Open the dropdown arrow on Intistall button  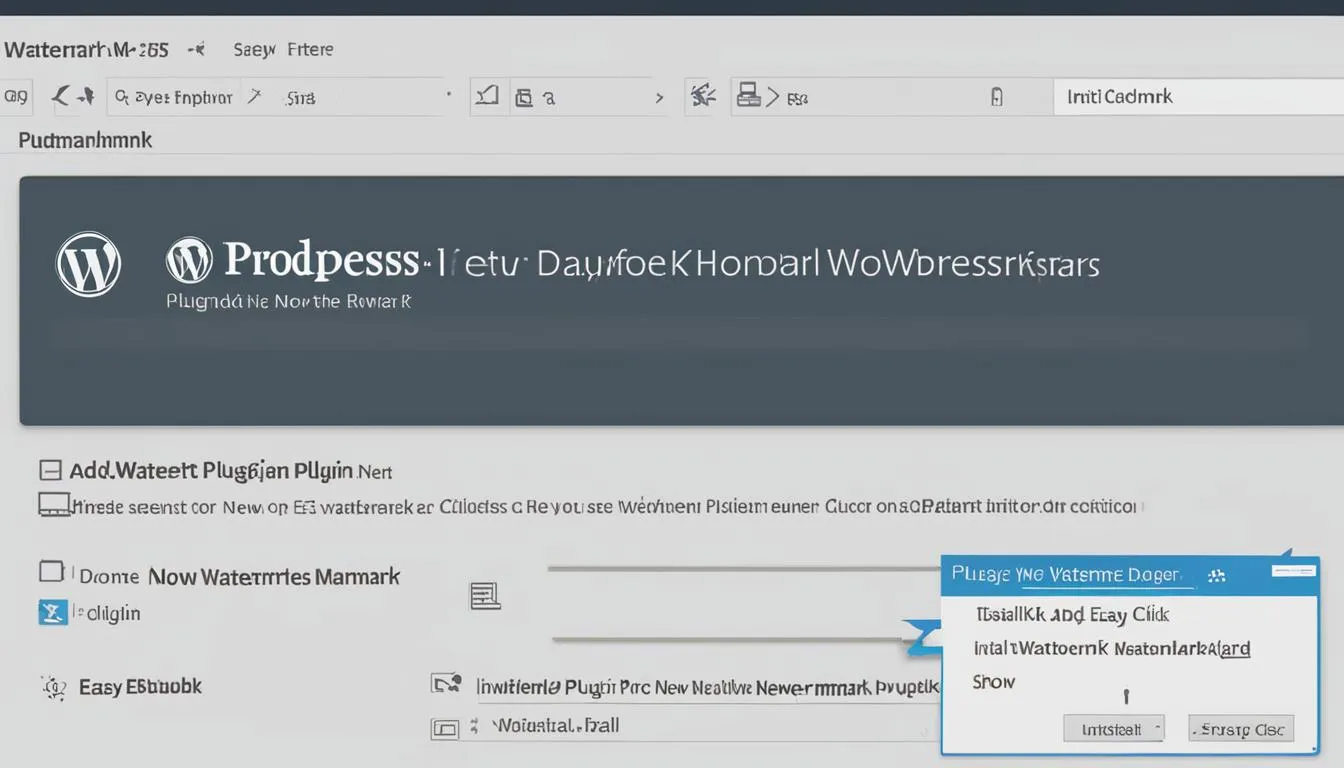[x=1157, y=728]
